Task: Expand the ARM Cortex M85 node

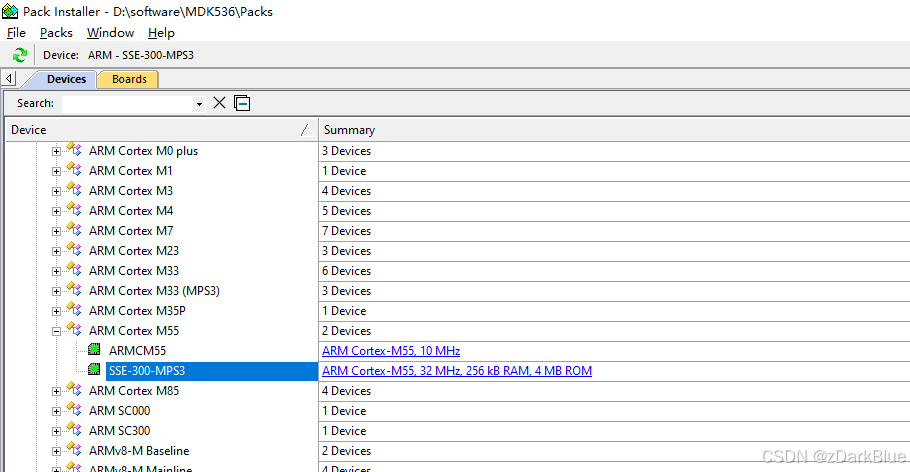Action: (x=56, y=392)
